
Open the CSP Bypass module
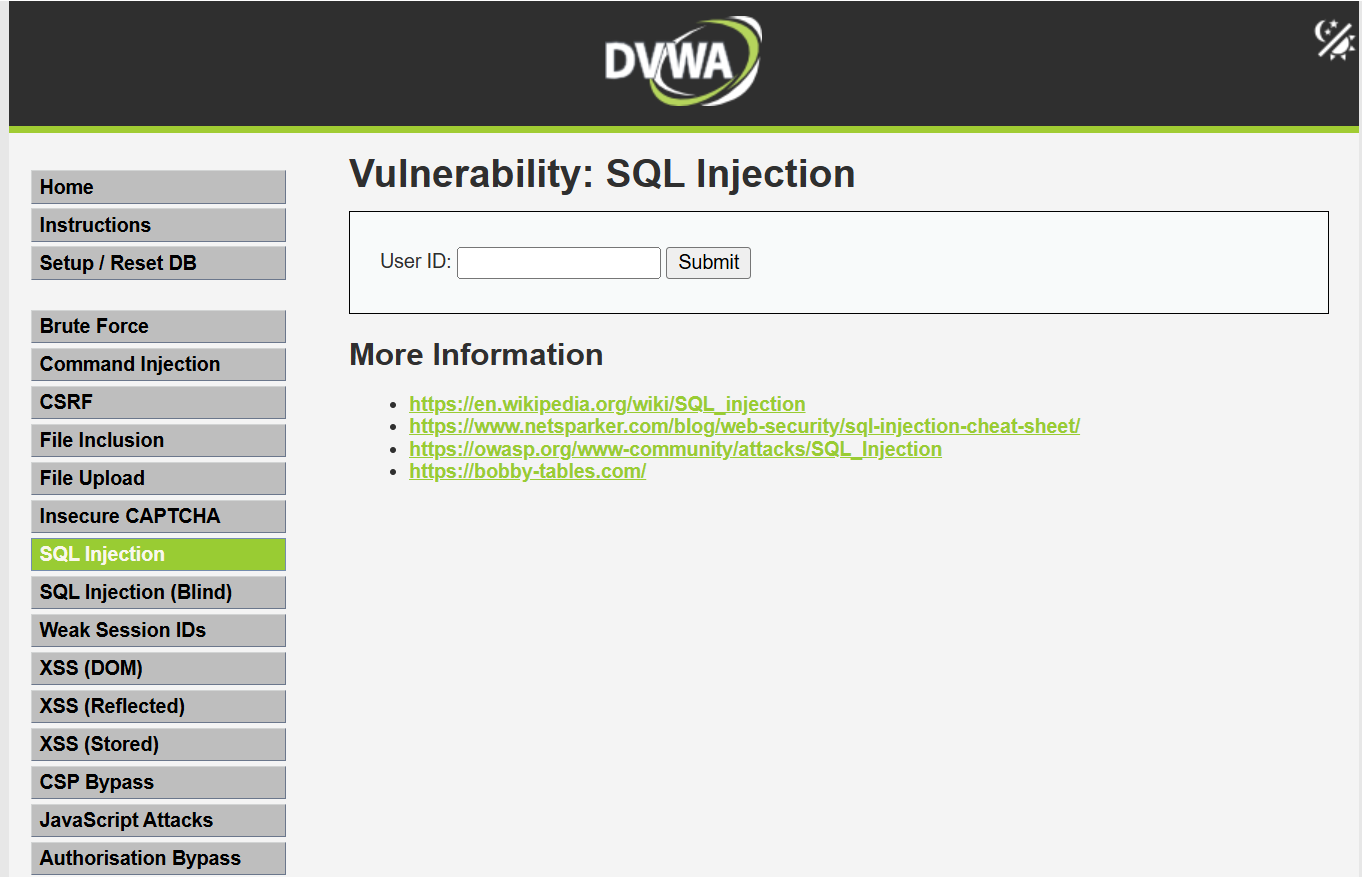158,782
